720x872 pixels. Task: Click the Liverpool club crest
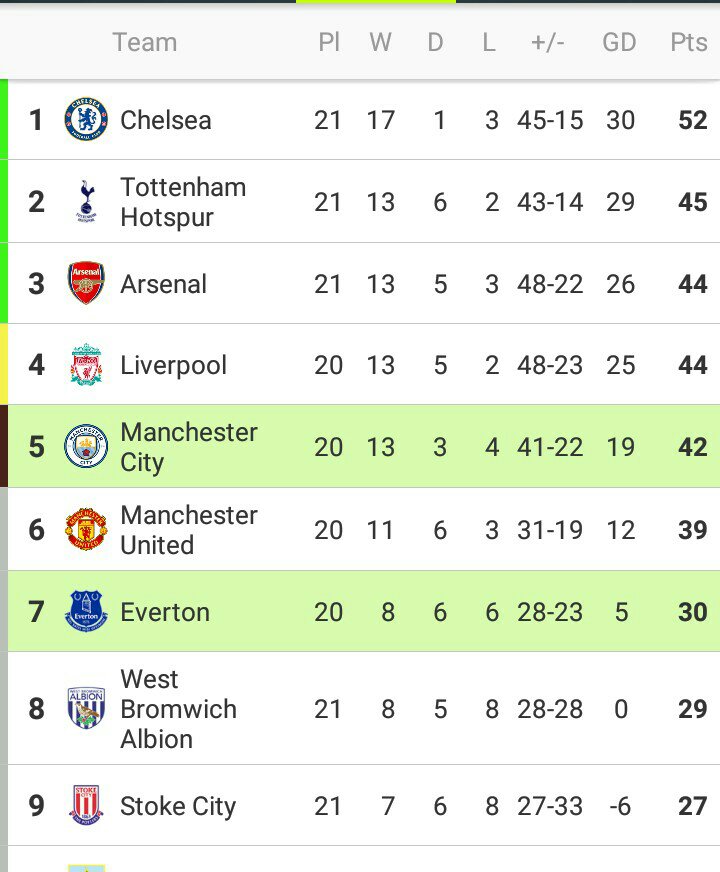tap(86, 365)
